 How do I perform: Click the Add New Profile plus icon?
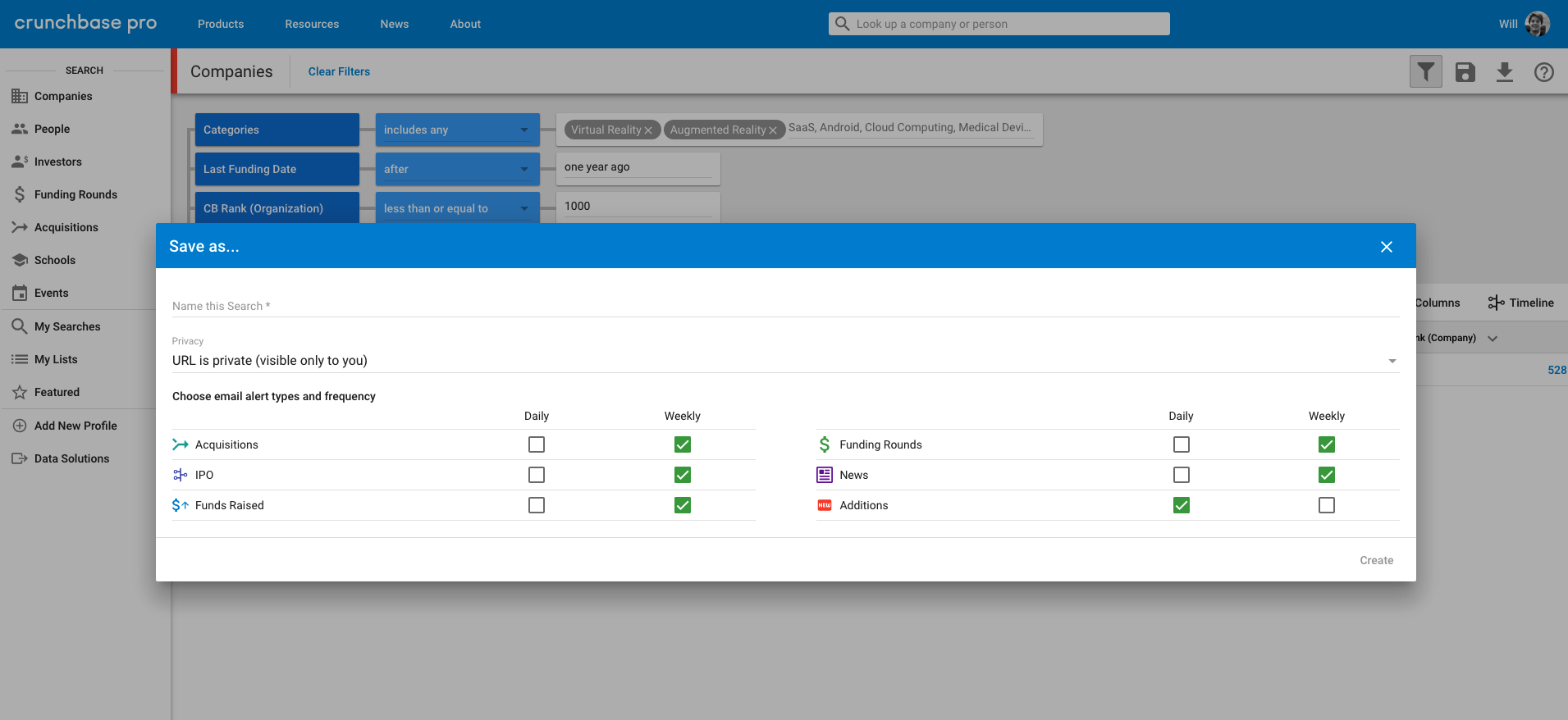pos(20,426)
